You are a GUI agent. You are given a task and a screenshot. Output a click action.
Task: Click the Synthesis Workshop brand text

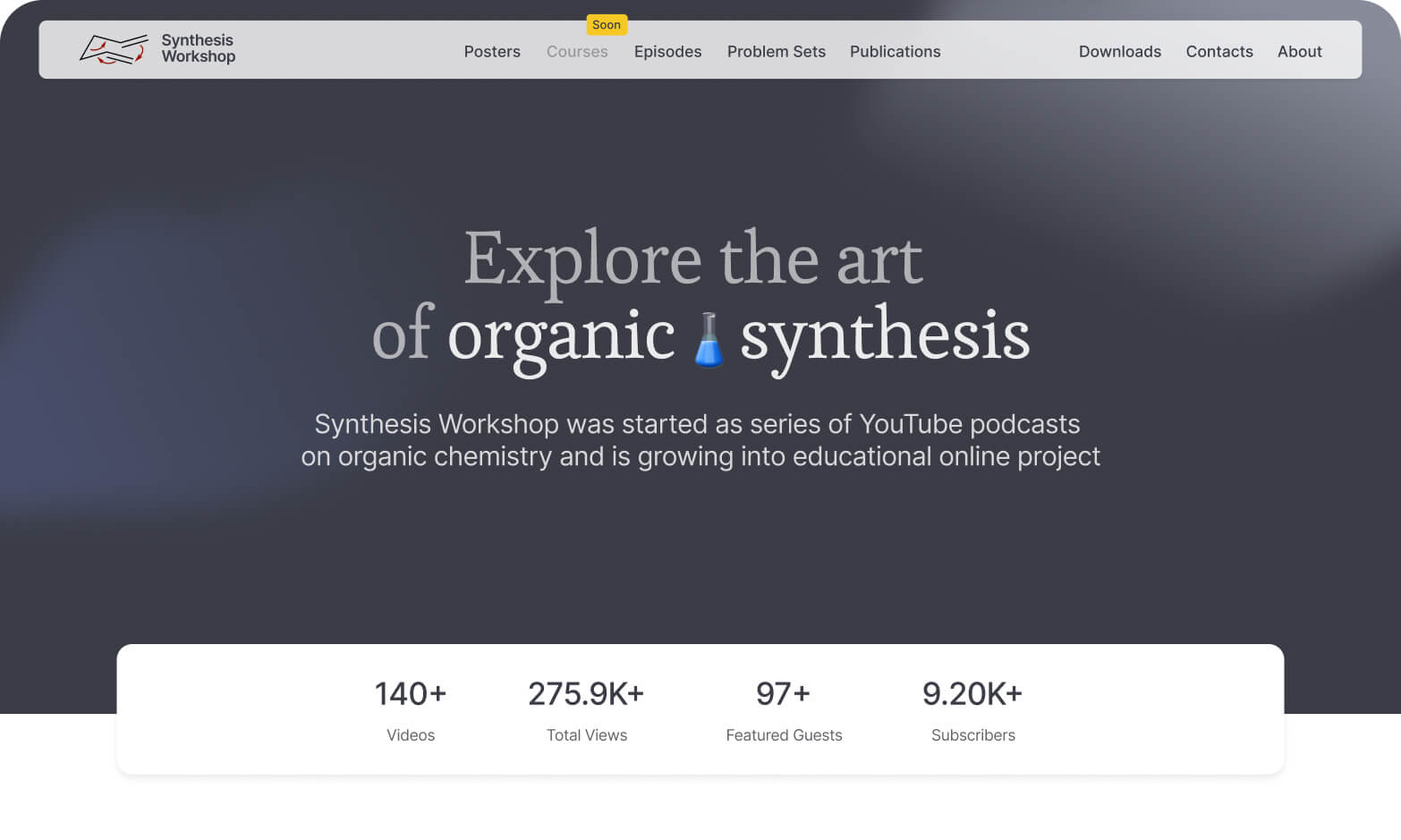[198, 48]
